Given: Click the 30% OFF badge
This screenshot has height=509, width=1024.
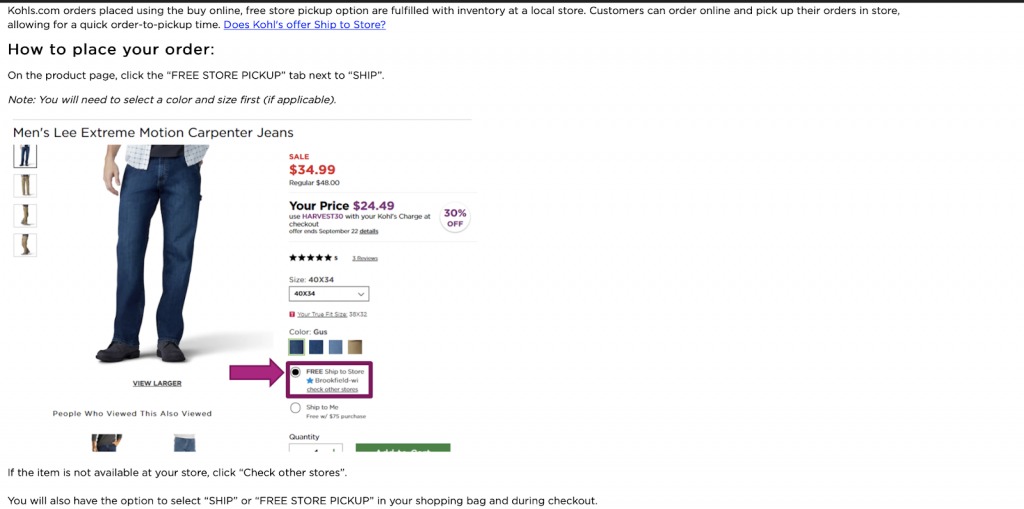Looking at the screenshot, I should coord(455,218).
